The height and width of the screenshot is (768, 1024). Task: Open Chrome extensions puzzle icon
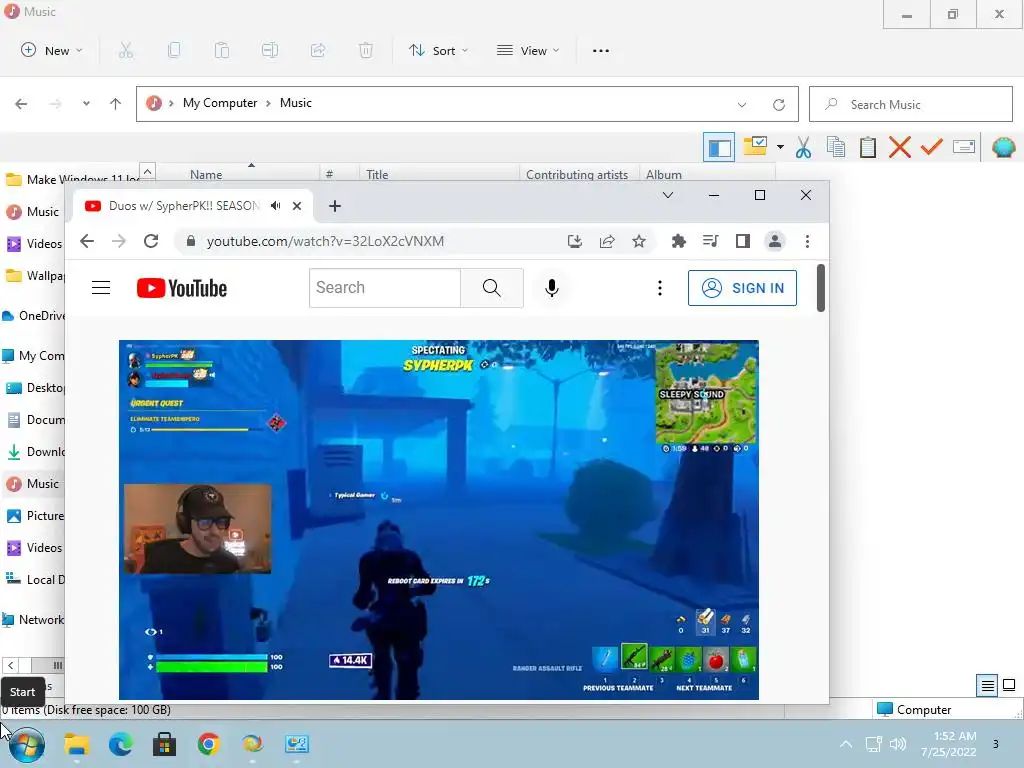pyautogui.click(x=679, y=242)
